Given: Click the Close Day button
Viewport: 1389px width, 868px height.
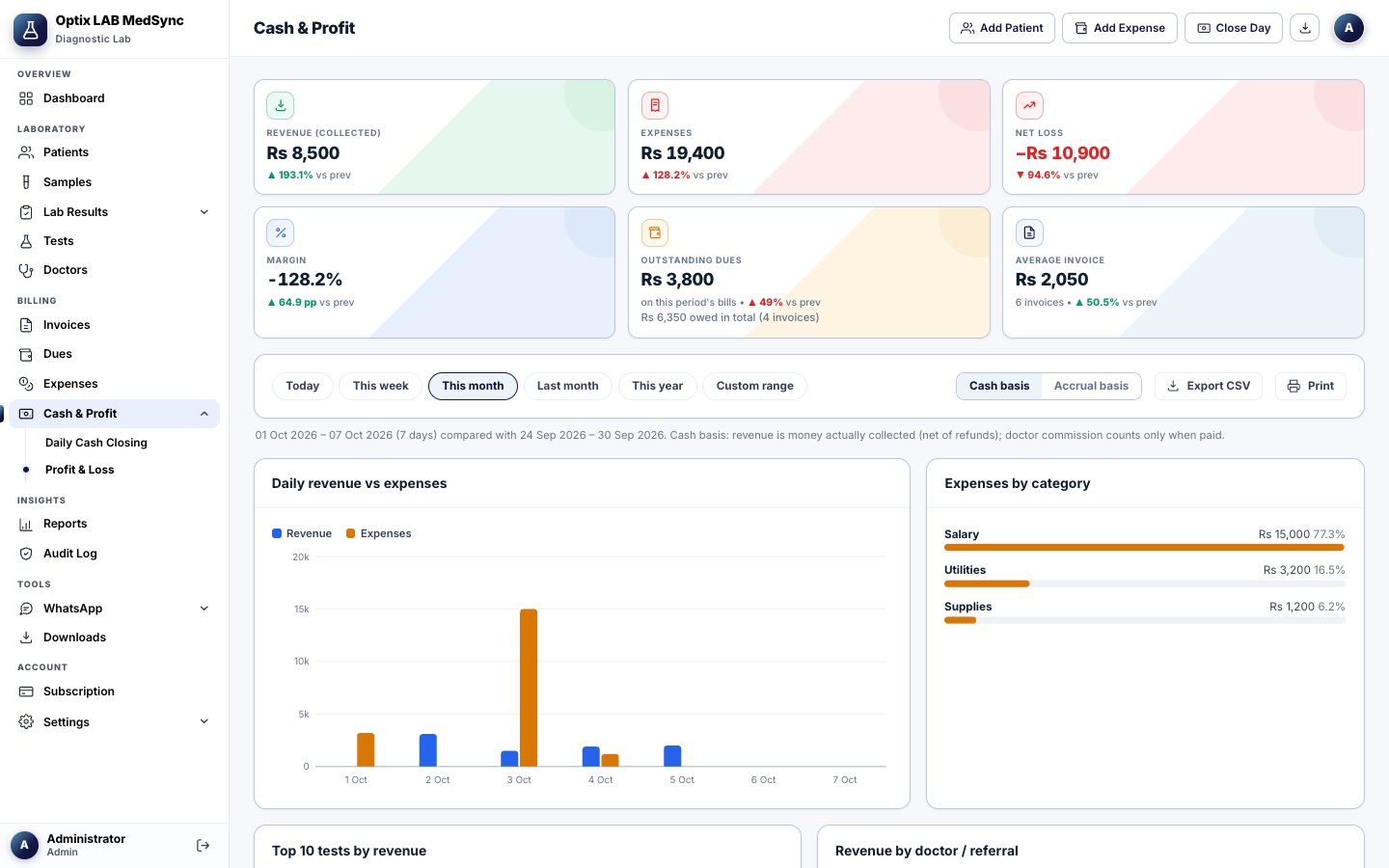Looking at the screenshot, I should 1234,28.
